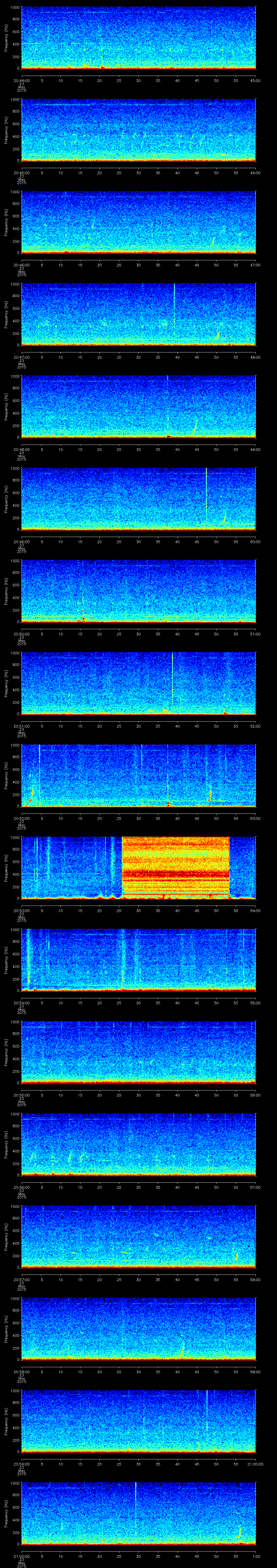Screen dimensions: 277x1568
Task: Click the 57:00 end time label
Action: tap(256, 1187)
